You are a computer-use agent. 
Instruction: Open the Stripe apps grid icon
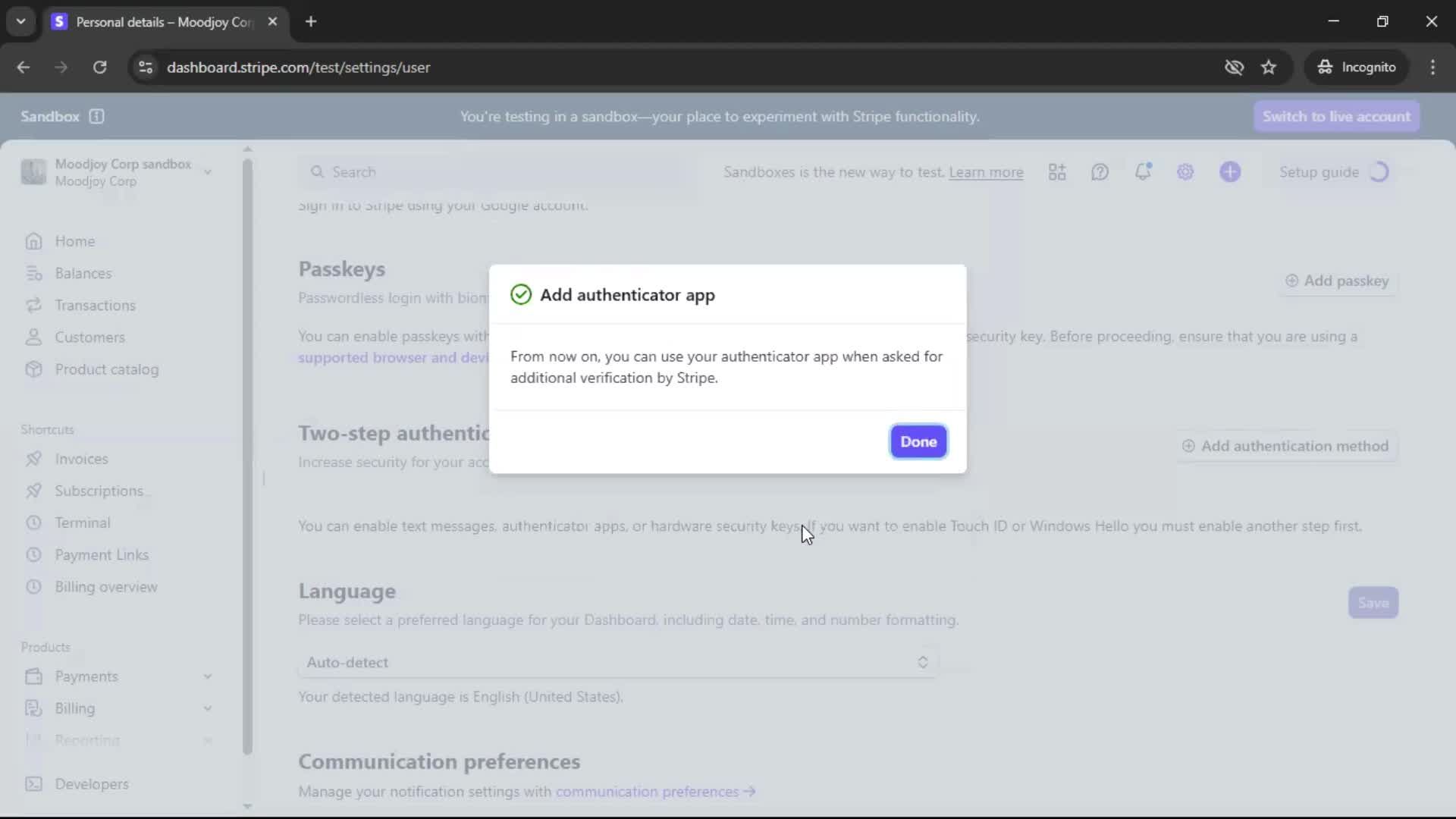(x=1057, y=172)
